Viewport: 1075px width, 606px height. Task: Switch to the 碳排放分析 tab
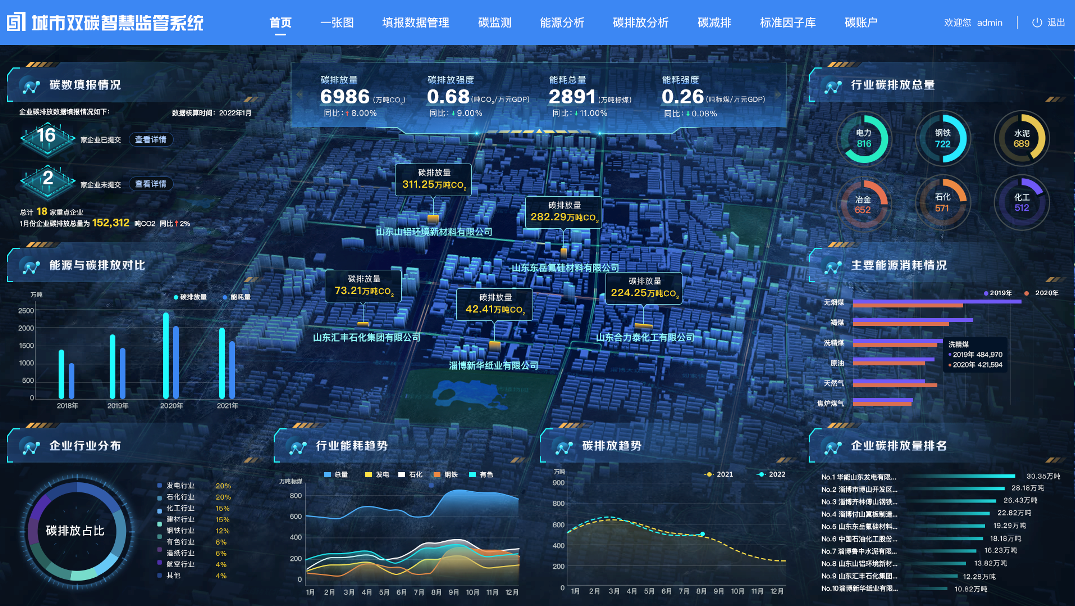tap(640, 22)
